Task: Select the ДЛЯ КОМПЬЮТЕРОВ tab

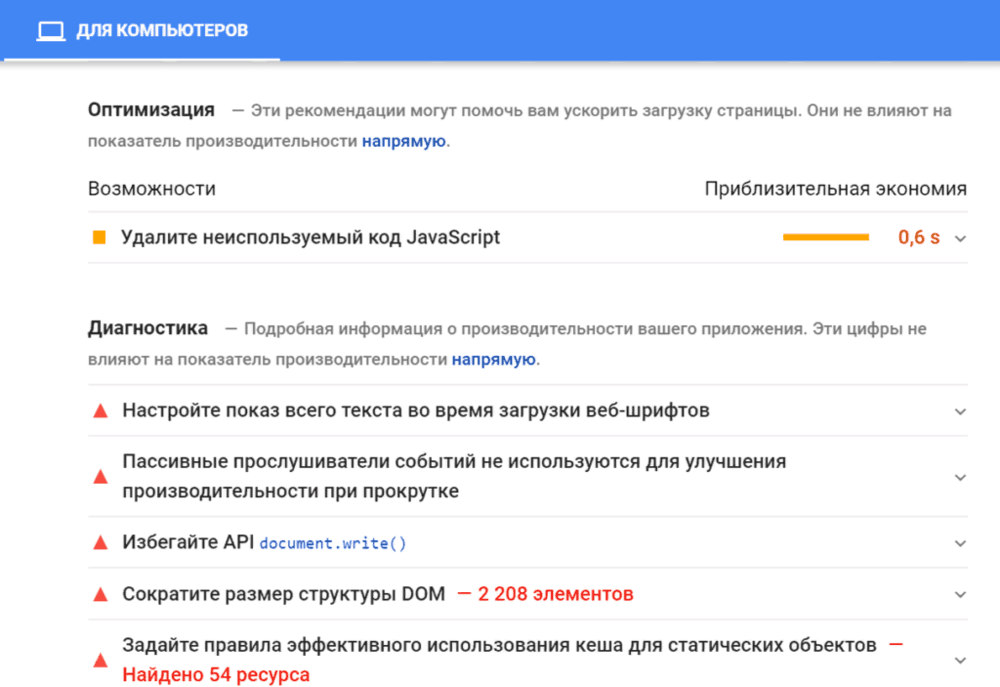Action: 142,31
